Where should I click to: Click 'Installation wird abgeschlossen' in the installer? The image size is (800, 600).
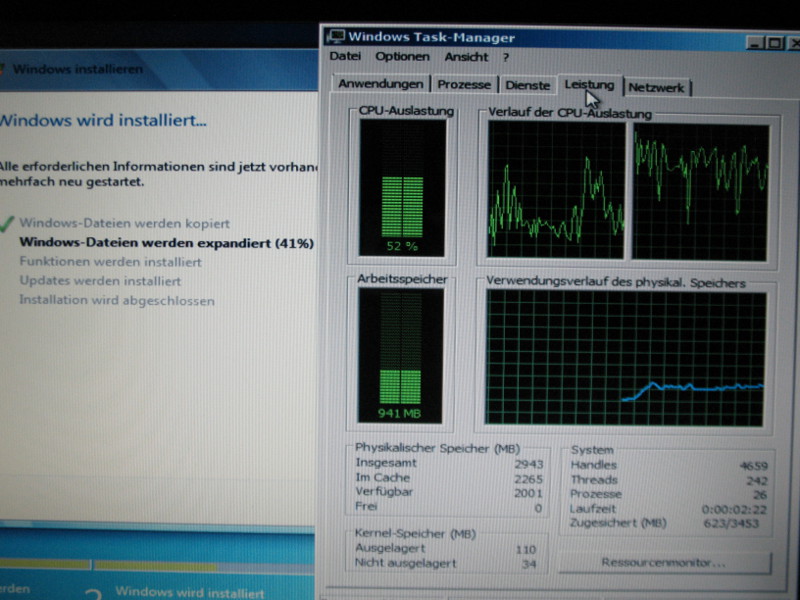click(117, 300)
